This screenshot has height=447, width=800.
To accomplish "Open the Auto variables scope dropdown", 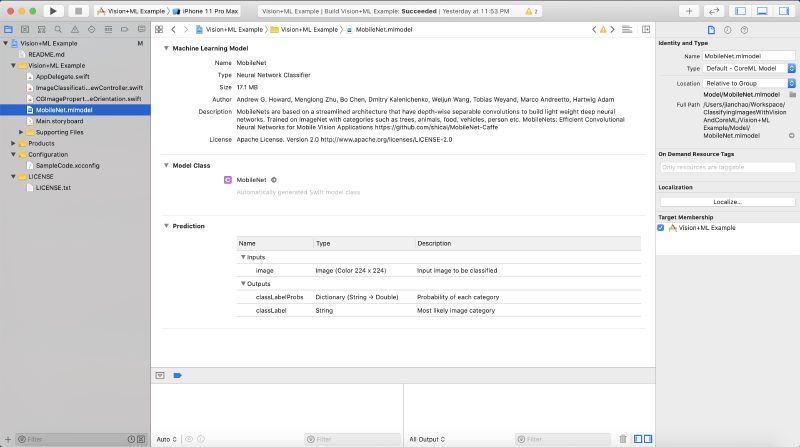I will pos(166,439).
